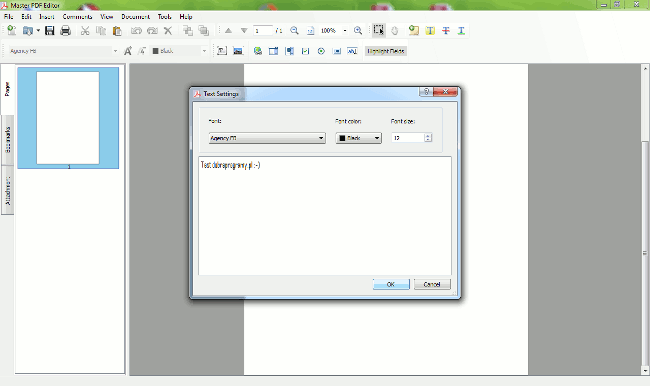Click the page number field in the toolbar

tap(263, 30)
